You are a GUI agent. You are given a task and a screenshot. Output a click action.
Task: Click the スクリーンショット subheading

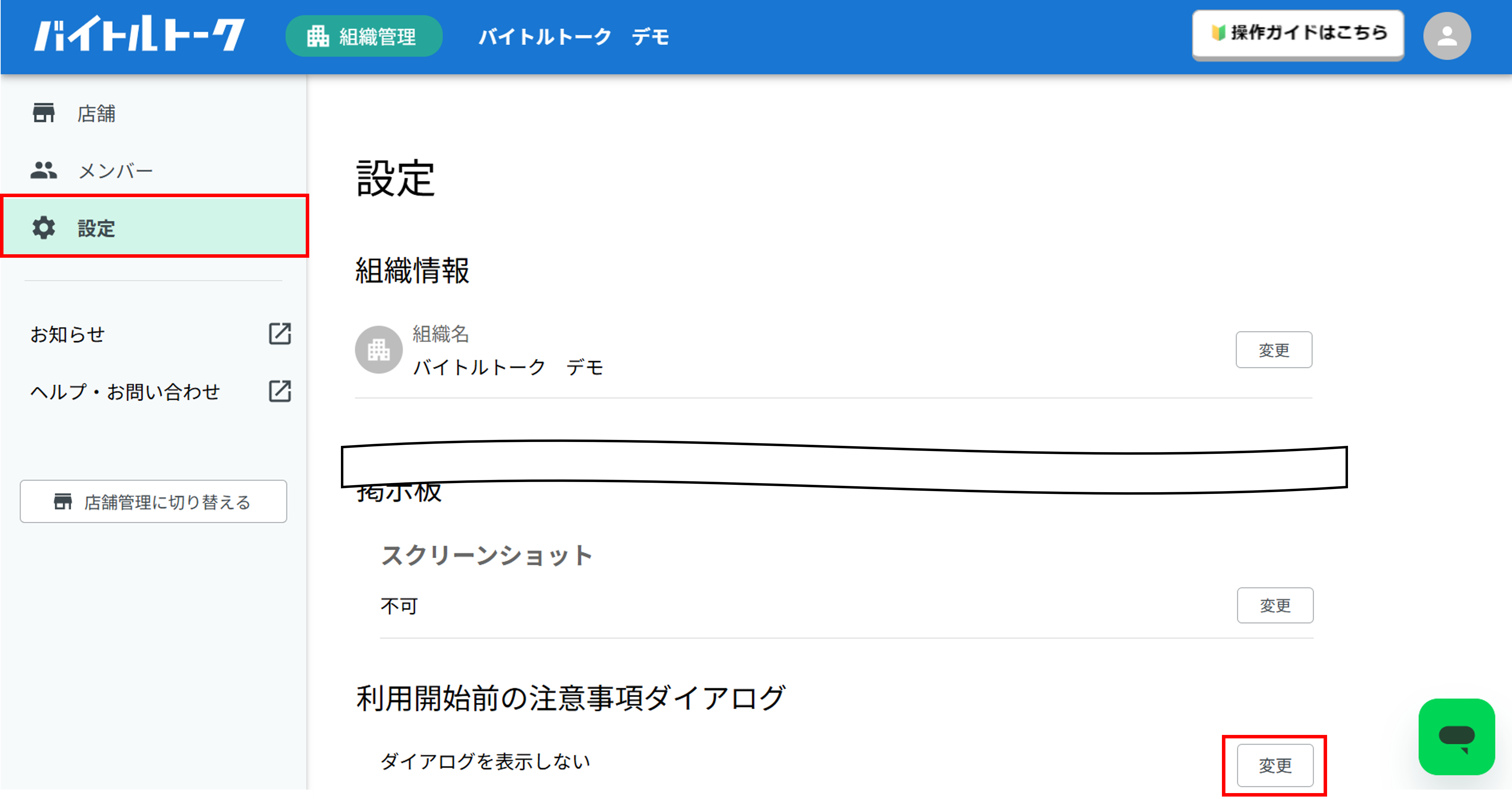486,555
